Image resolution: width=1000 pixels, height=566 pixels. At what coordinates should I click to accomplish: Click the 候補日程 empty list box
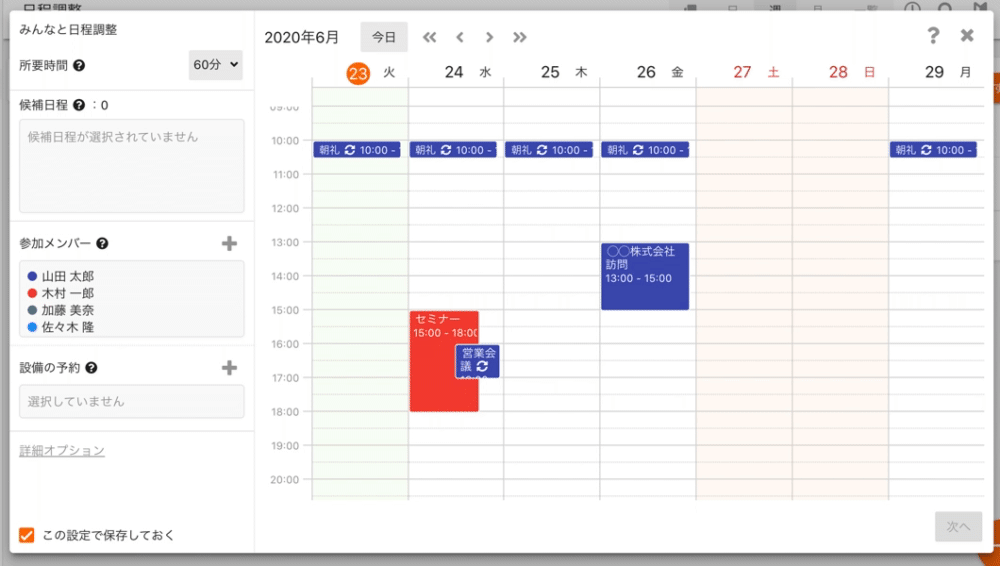[131, 166]
